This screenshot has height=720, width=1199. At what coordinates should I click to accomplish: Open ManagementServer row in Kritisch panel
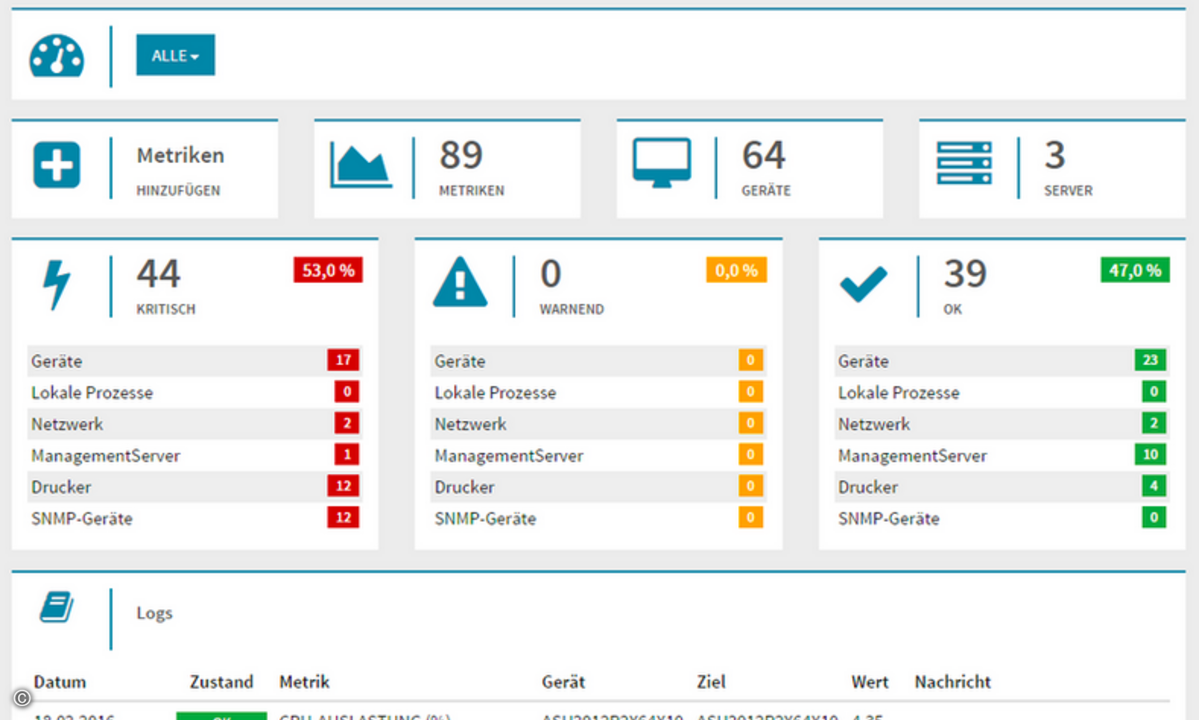194,455
